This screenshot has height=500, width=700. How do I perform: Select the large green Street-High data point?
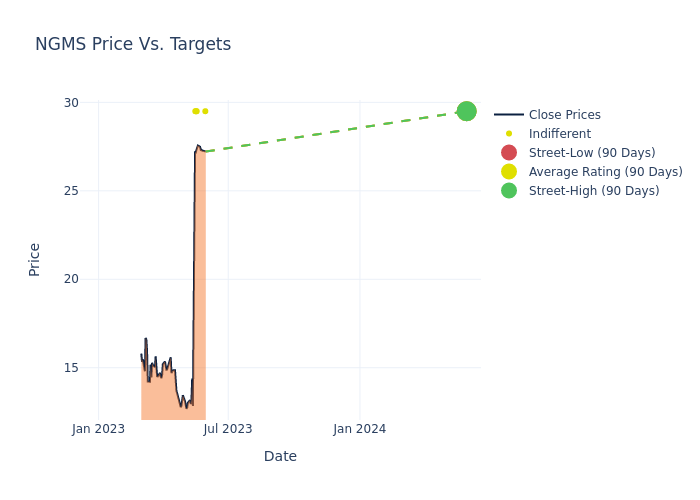point(466,111)
